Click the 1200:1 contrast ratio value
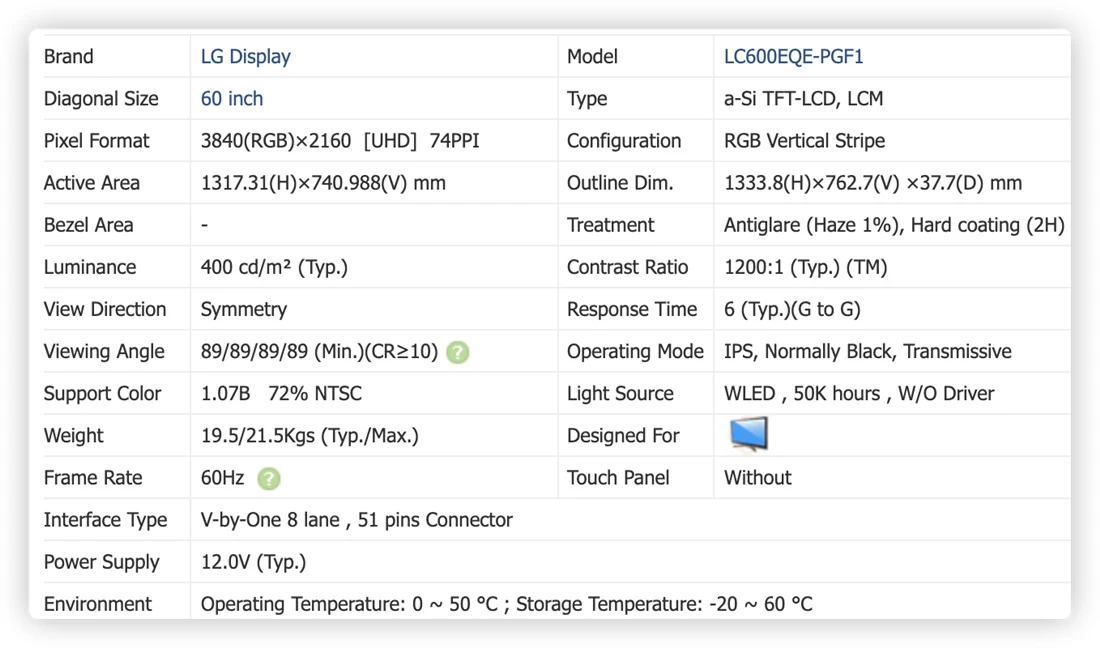Image resolution: width=1100 pixels, height=648 pixels. coord(805,266)
